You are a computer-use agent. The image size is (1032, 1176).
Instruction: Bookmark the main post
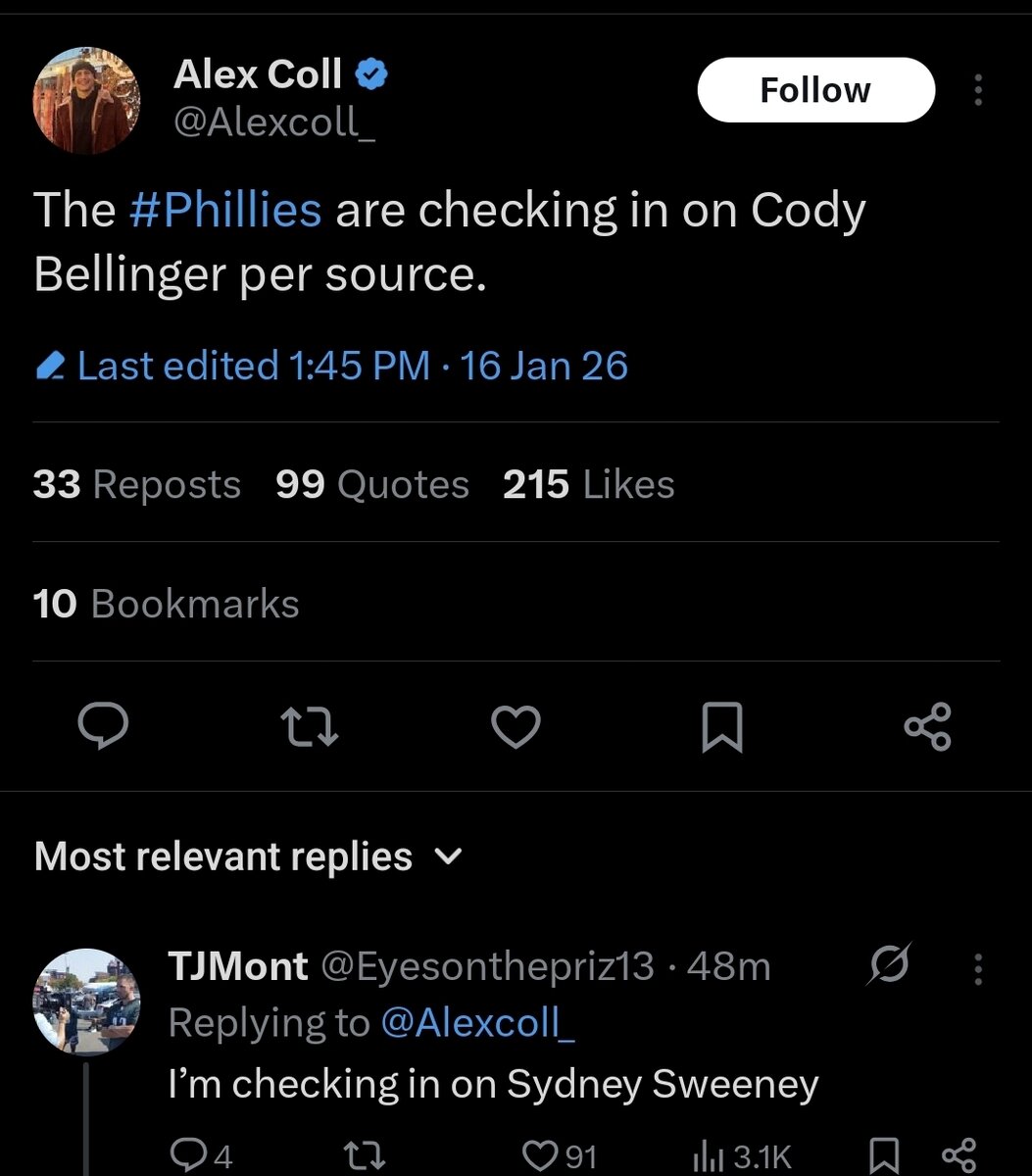(722, 728)
